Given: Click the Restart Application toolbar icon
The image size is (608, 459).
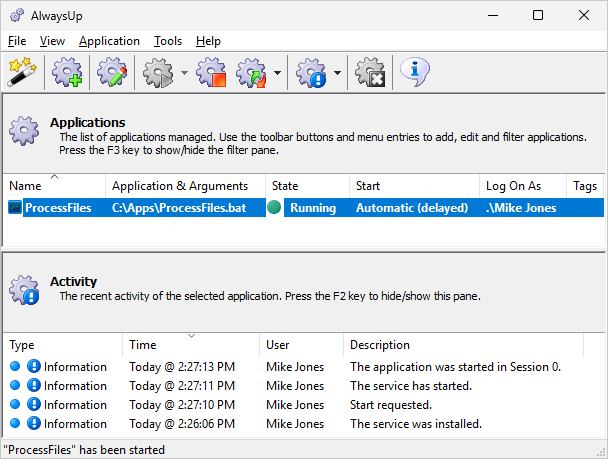Looking at the screenshot, I should pos(251,72).
